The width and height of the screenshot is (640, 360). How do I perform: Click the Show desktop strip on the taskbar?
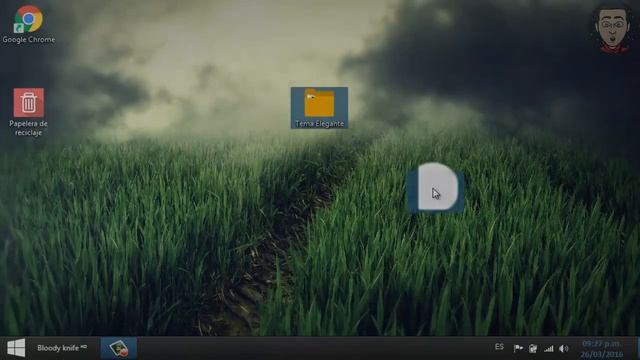pos(638,348)
